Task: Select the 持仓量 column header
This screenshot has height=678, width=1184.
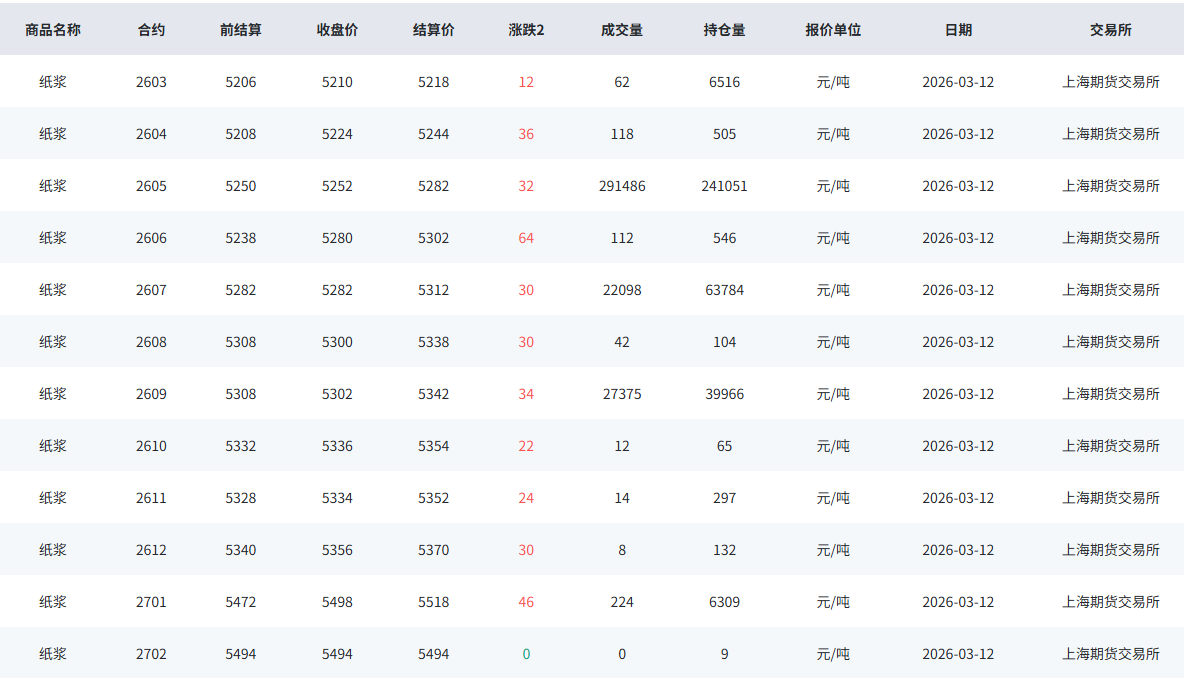Action: [x=725, y=30]
